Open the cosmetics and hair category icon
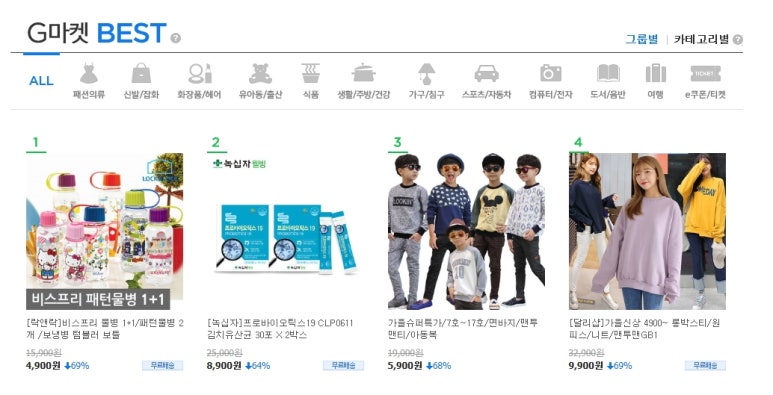 coord(200,73)
